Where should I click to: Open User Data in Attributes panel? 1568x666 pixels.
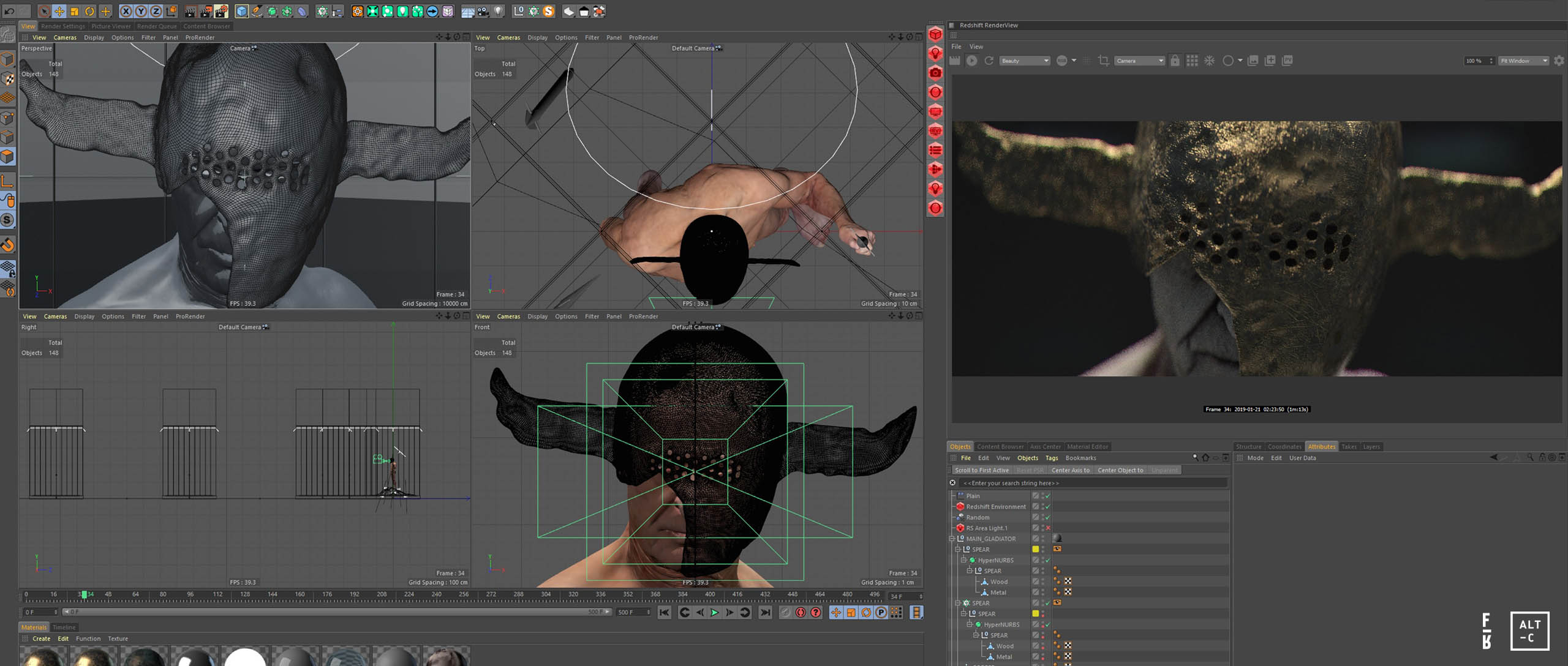[x=1302, y=458]
